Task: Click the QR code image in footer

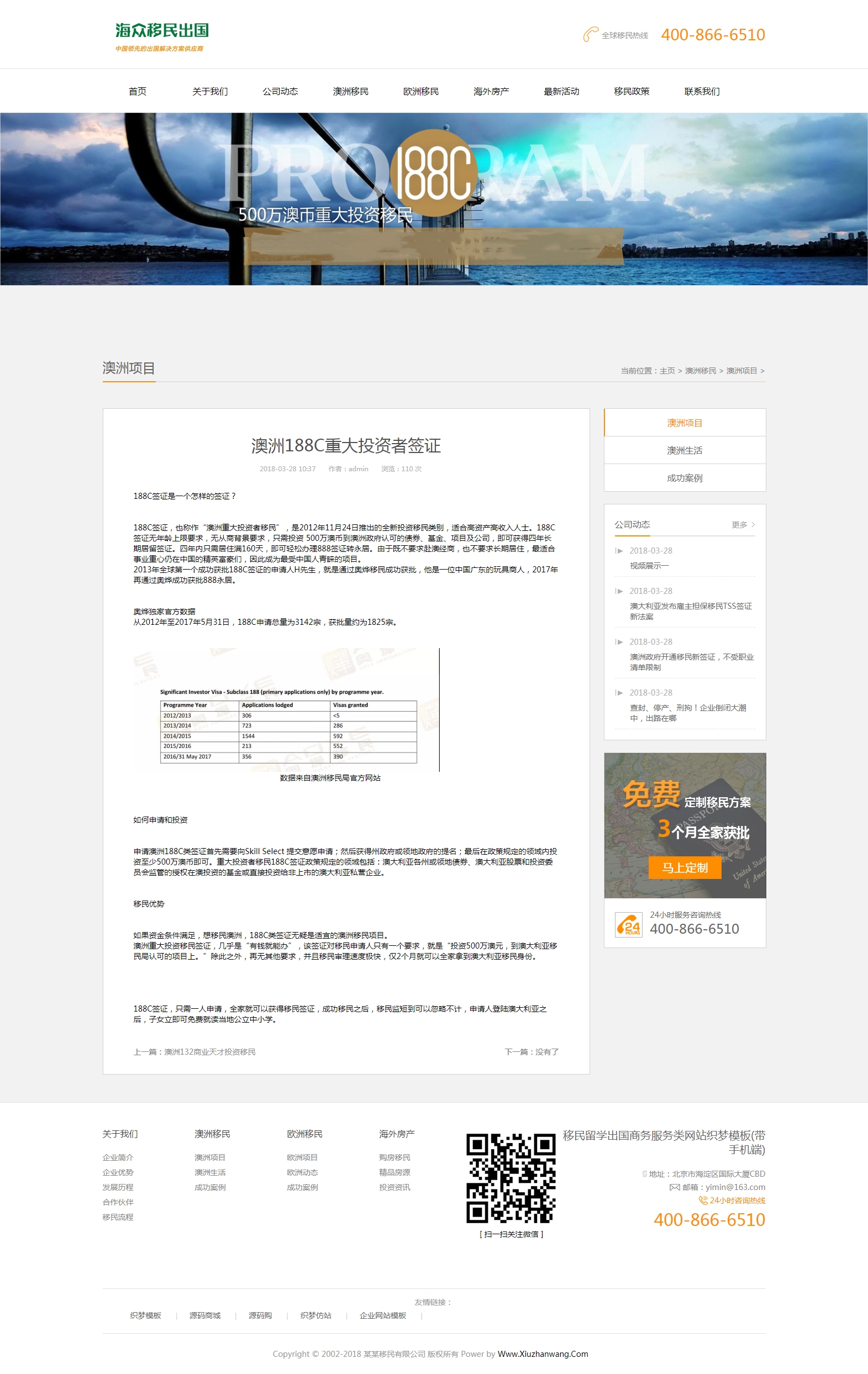Action: tap(510, 1178)
